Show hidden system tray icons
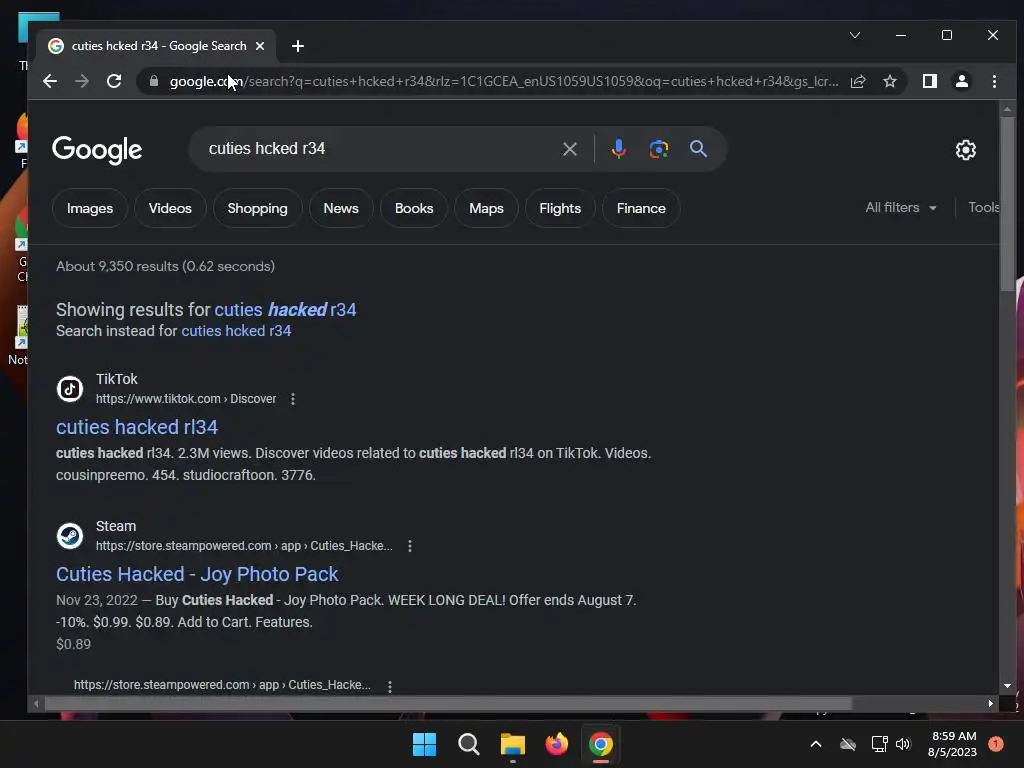 click(x=816, y=744)
